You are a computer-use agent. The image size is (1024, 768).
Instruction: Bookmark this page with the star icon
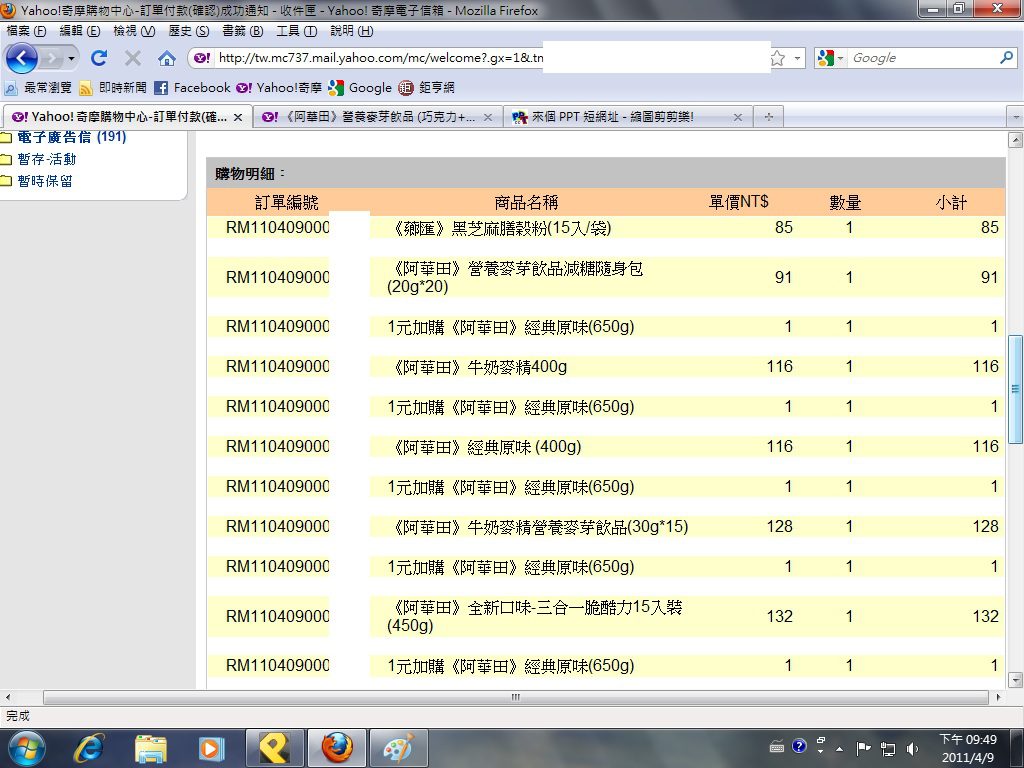point(778,58)
